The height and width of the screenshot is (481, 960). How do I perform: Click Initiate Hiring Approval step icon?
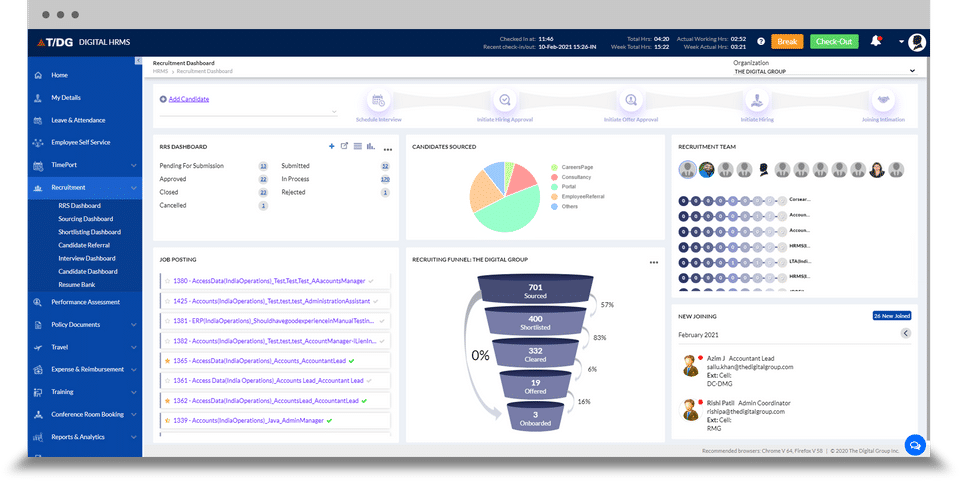(x=505, y=100)
